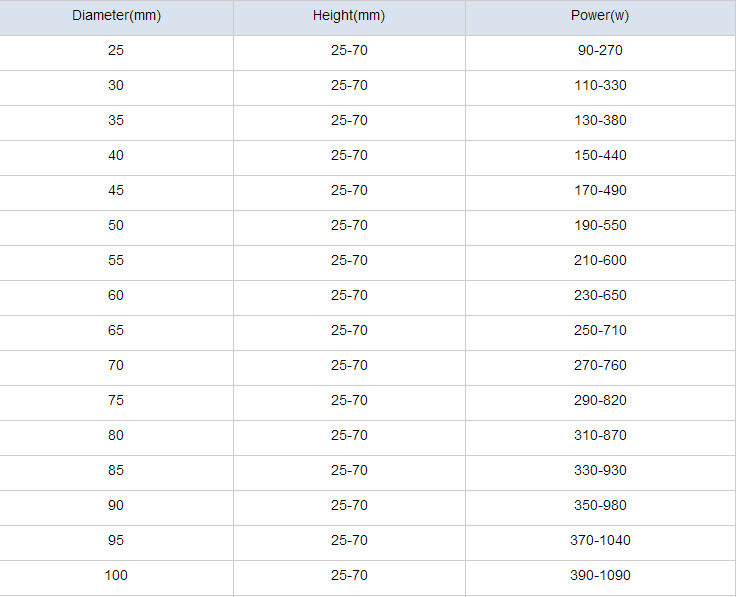This screenshot has width=736, height=597.
Task: Select diameter value 35
Action: click(116, 120)
